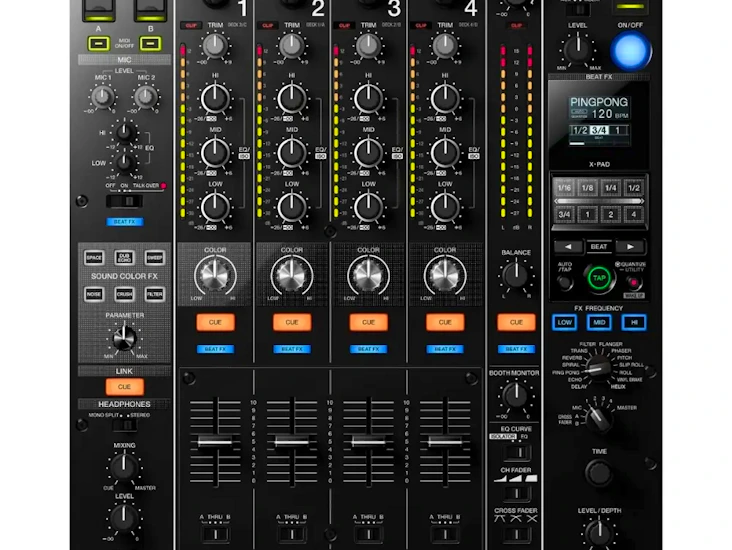732x550 pixels.
Task: Click the MIC 2 level knob
Action: (x=146, y=97)
